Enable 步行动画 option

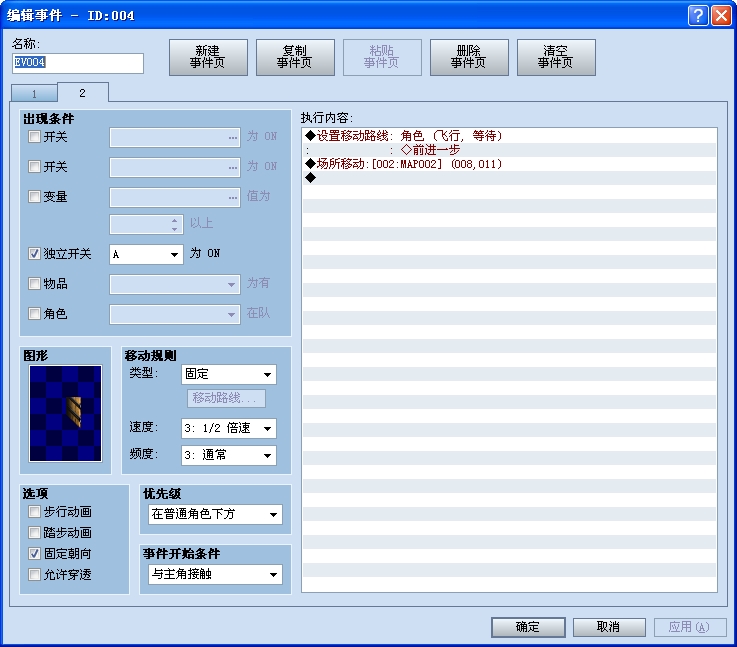35,512
